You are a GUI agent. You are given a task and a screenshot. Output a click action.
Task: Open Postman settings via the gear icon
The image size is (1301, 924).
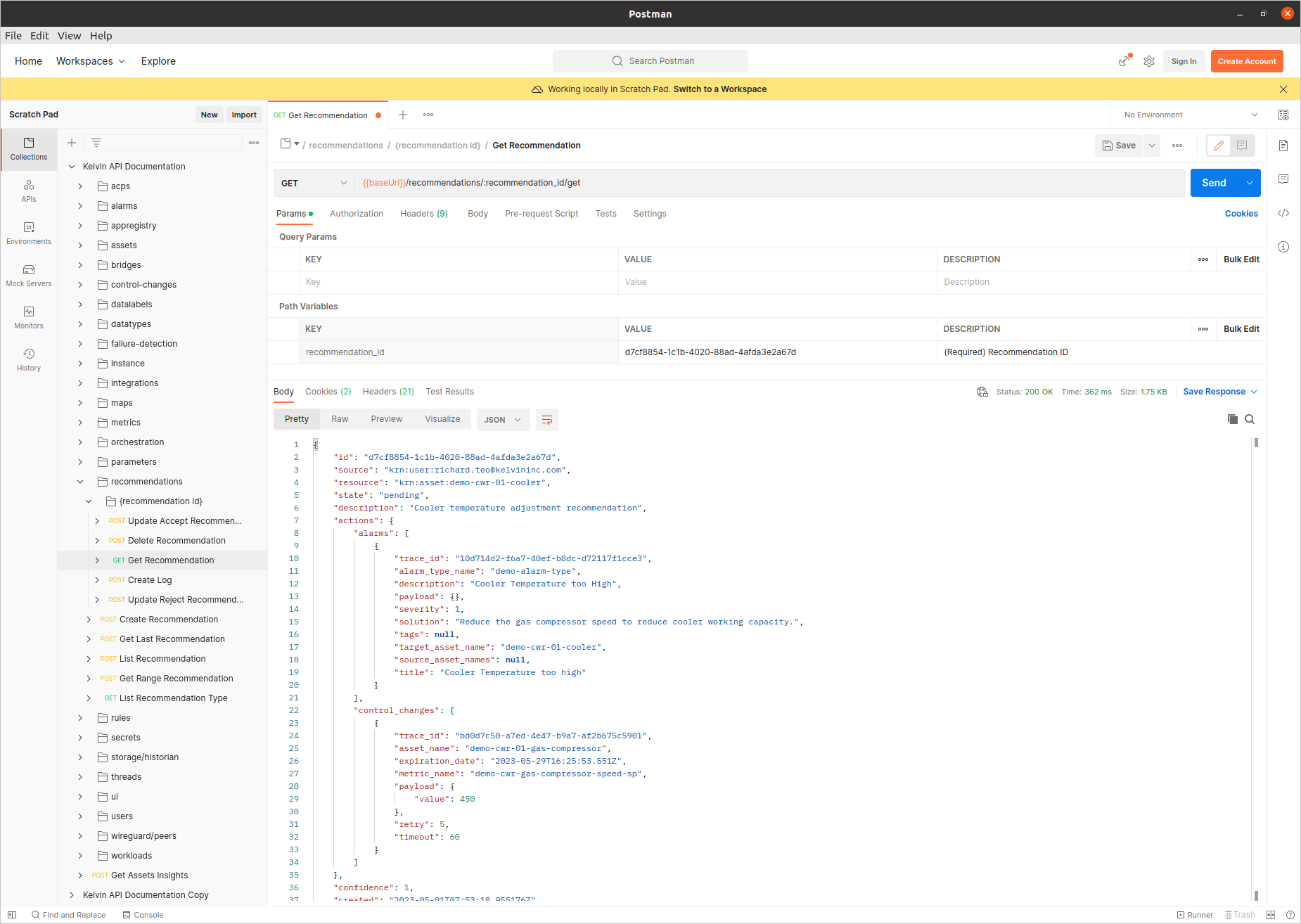click(x=1149, y=61)
